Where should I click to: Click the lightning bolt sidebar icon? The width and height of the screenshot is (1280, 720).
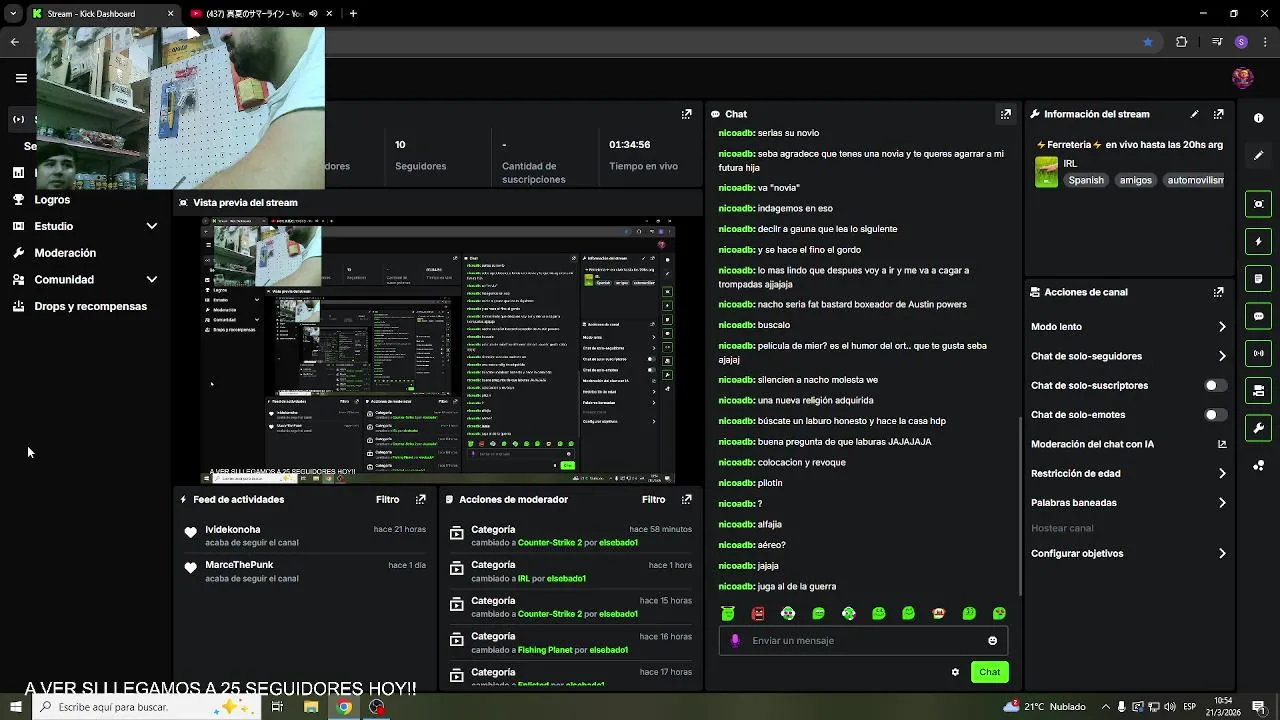tap(1258, 241)
